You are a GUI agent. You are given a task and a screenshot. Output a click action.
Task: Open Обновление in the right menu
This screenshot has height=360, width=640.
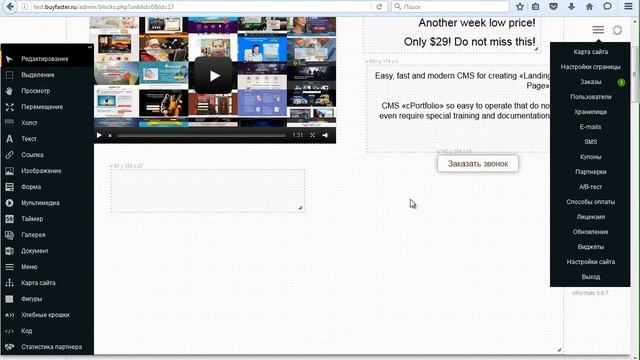[x=590, y=232]
